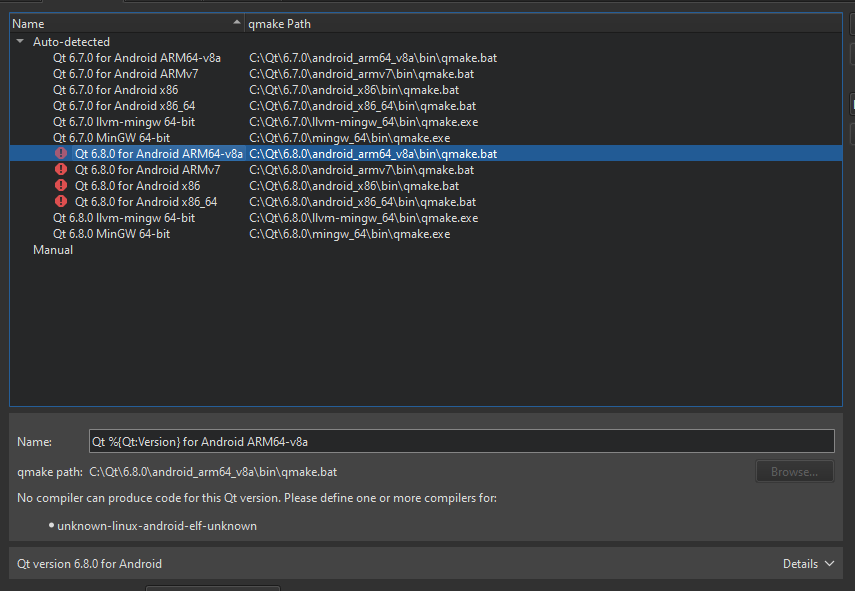855x591 pixels.
Task: Select Qt 6.7.0 for Android x86_64
Action: point(124,106)
